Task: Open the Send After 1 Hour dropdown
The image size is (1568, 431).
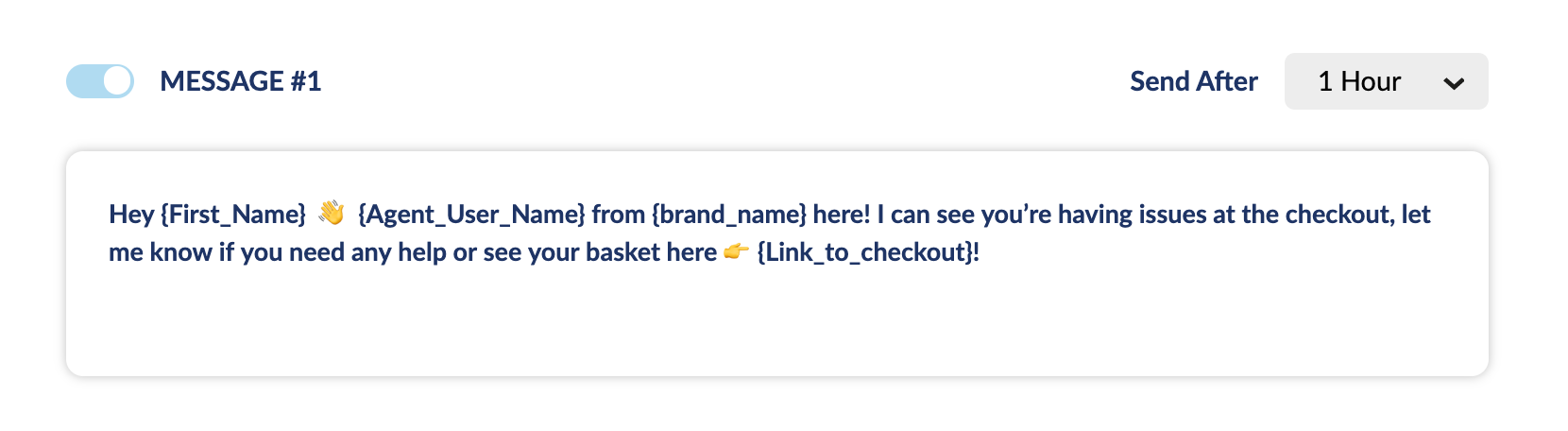Action: tap(1386, 81)
